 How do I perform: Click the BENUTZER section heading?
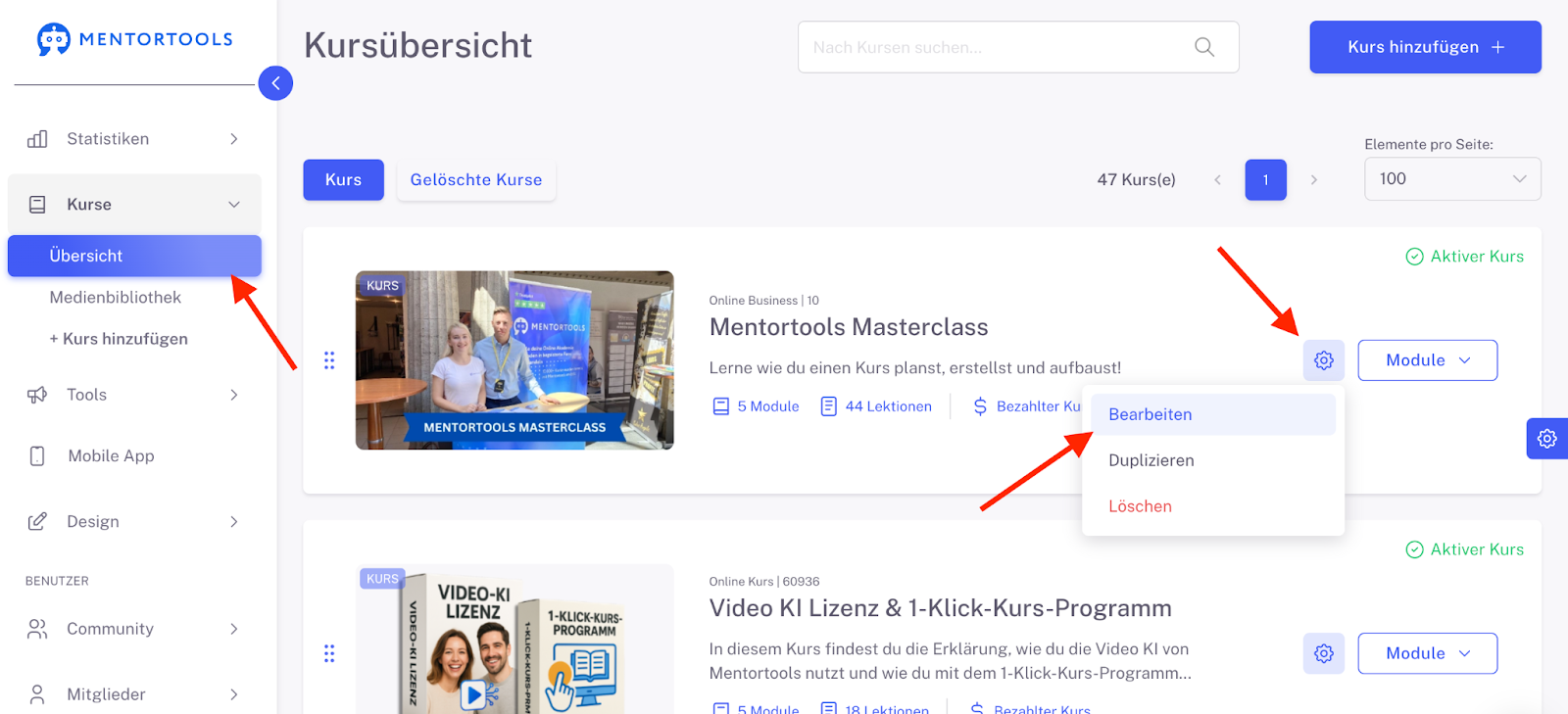coord(57,581)
